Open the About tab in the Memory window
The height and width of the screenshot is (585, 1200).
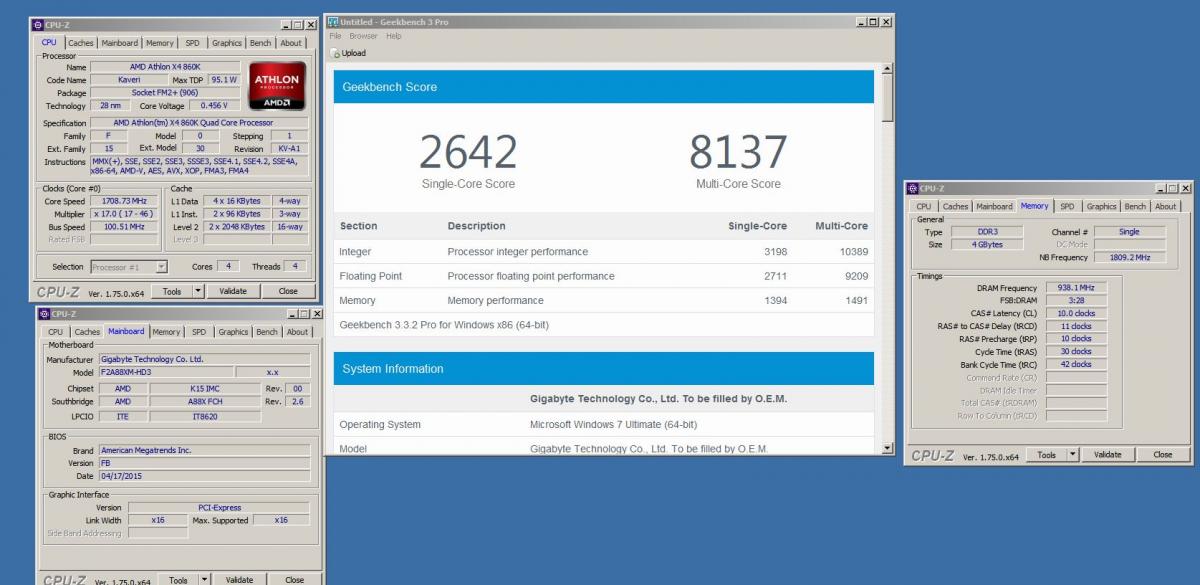tap(1166, 207)
